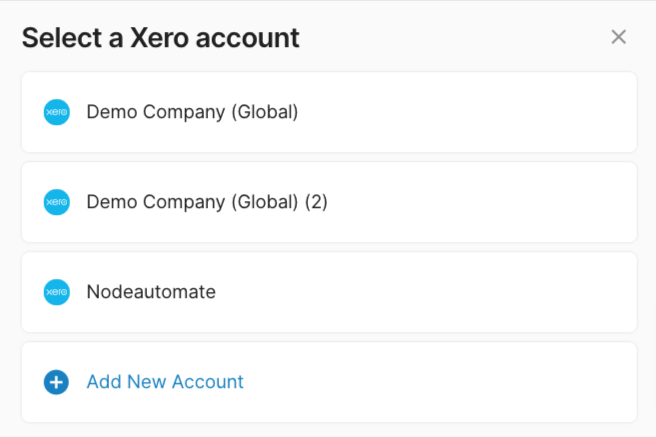This screenshot has height=437, width=656.
Task: Click the Xero logo beside Nodeautomate
Action: click(x=57, y=292)
